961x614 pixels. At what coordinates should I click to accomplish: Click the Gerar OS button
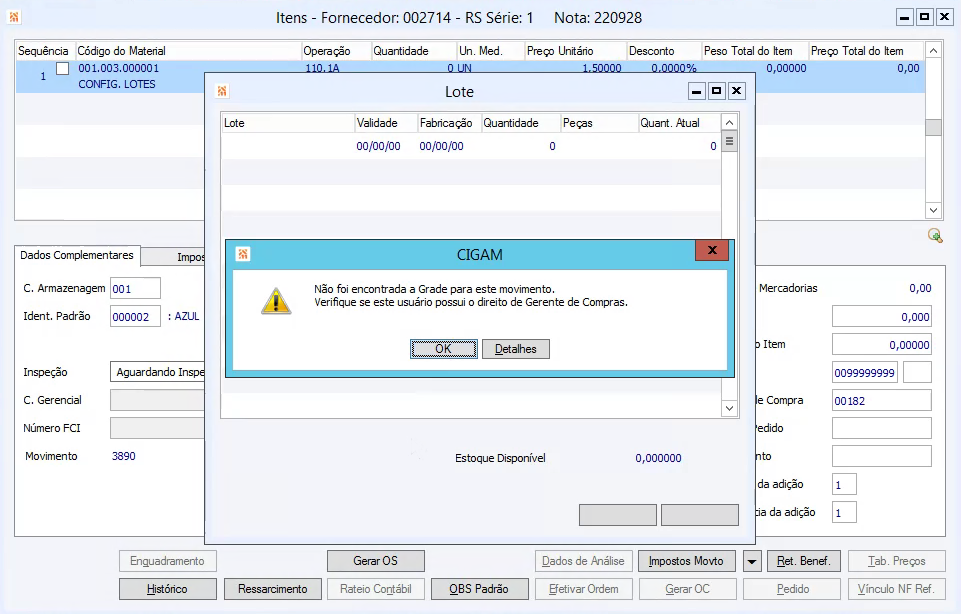tap(376, 561)
